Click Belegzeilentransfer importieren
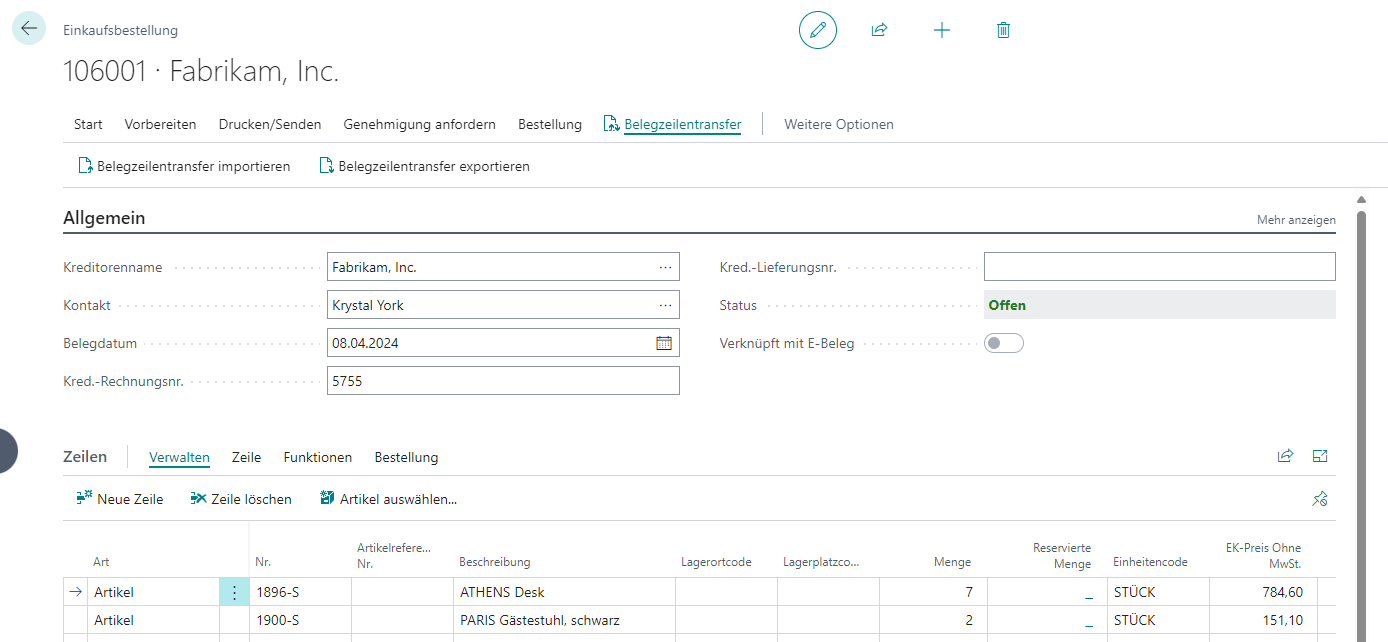 (x=184, y=166)
